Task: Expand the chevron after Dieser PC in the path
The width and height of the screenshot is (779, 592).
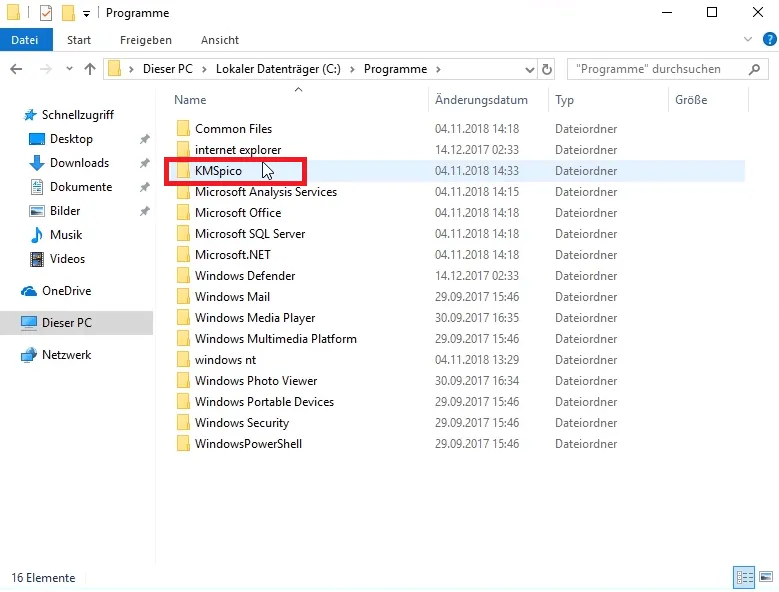Action: point(204,69)
